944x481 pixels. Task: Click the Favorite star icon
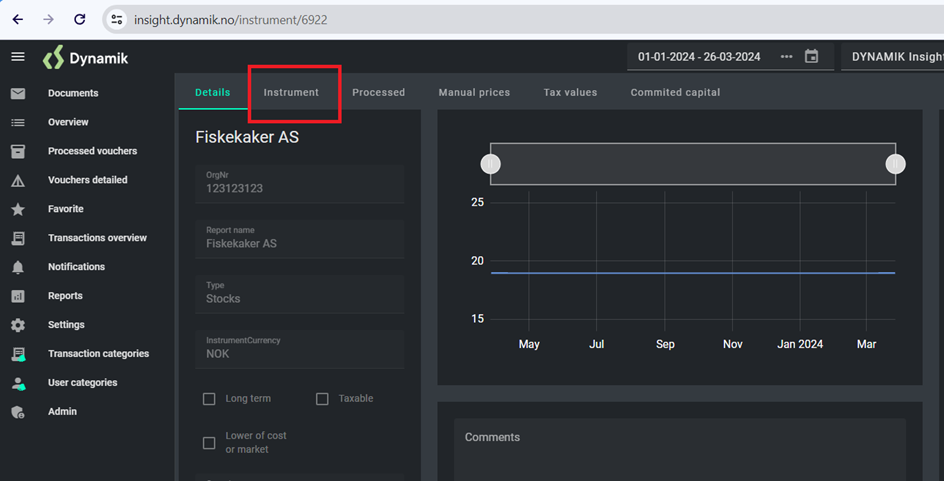coord(18,209)
